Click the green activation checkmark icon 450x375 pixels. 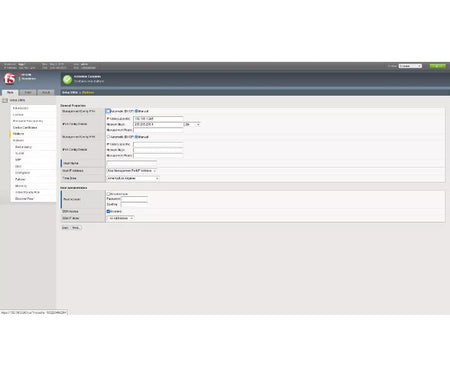(x=67, y=79)
